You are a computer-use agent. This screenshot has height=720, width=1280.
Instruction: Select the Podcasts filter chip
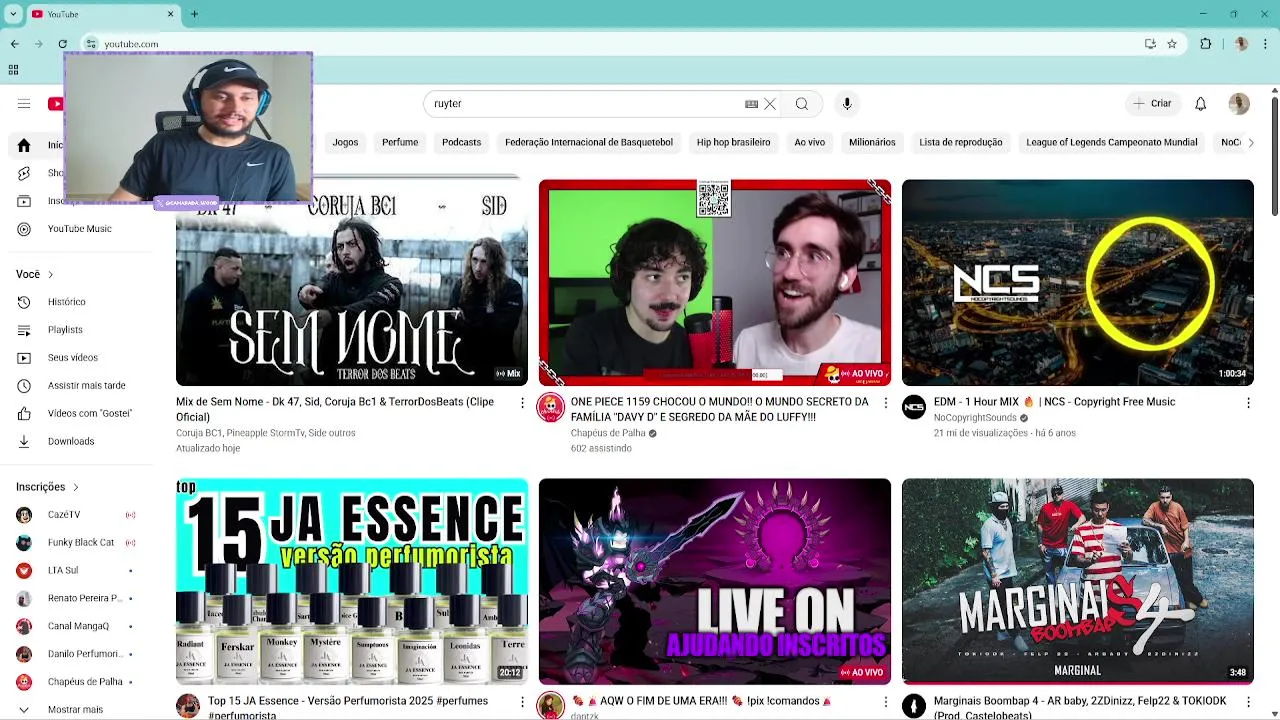(462, 143)
